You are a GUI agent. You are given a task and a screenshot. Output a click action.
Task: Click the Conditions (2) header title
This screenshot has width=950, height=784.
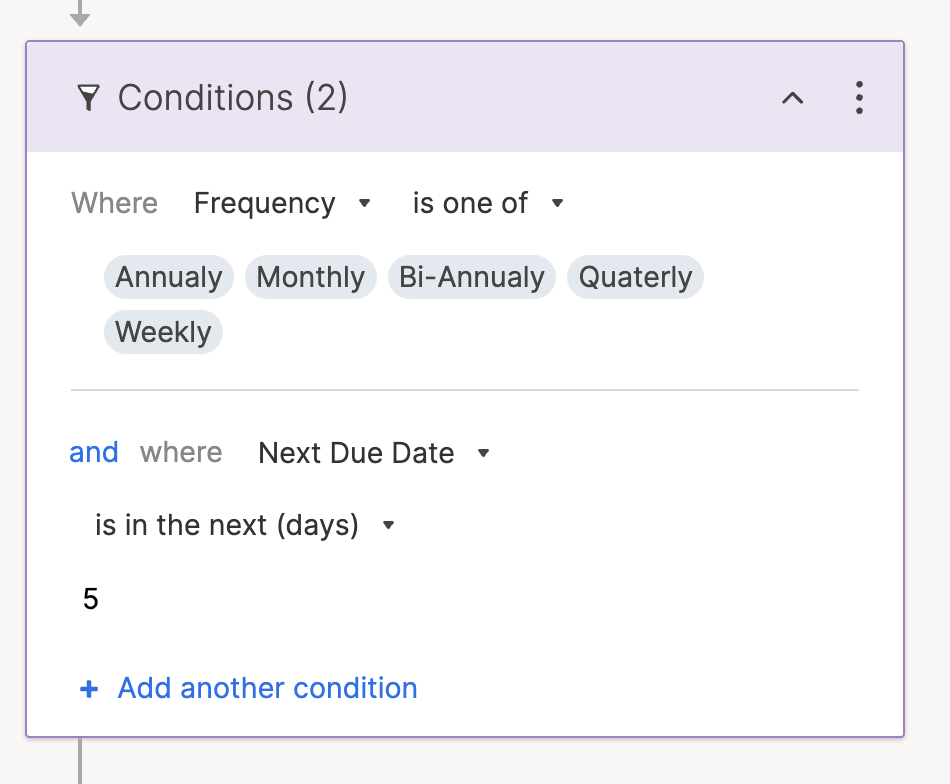click(233, 98)
